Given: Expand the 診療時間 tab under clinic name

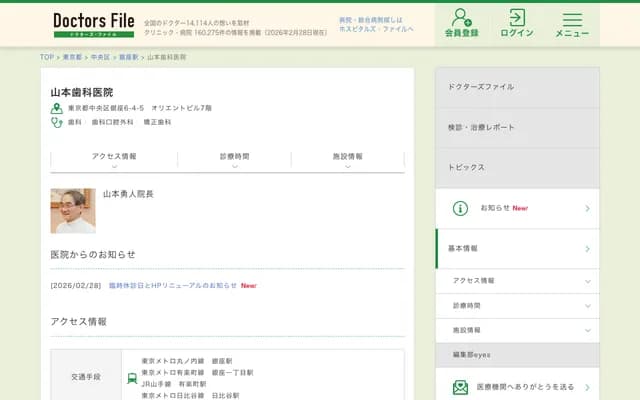Looking at the screenshot, I should coord(235,160).
